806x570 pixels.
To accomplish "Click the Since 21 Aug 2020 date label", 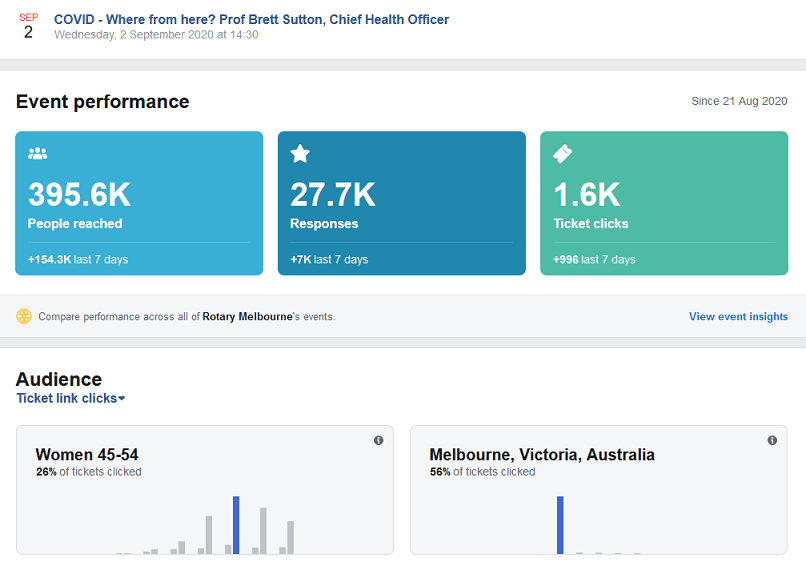I will (739, 101).
